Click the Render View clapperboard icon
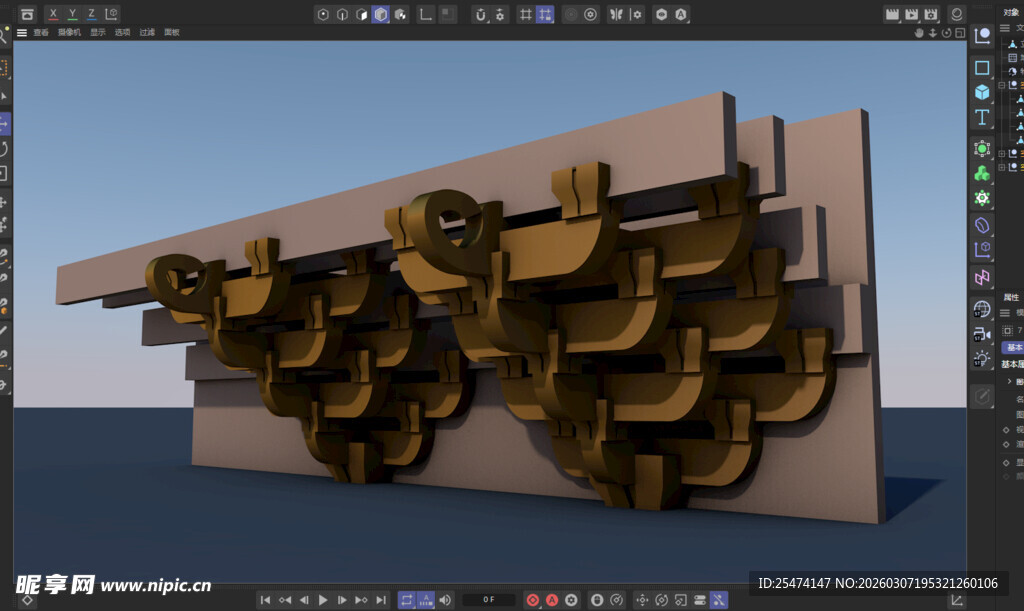This screenshot has height=611, width=1024. coord(892,14)
